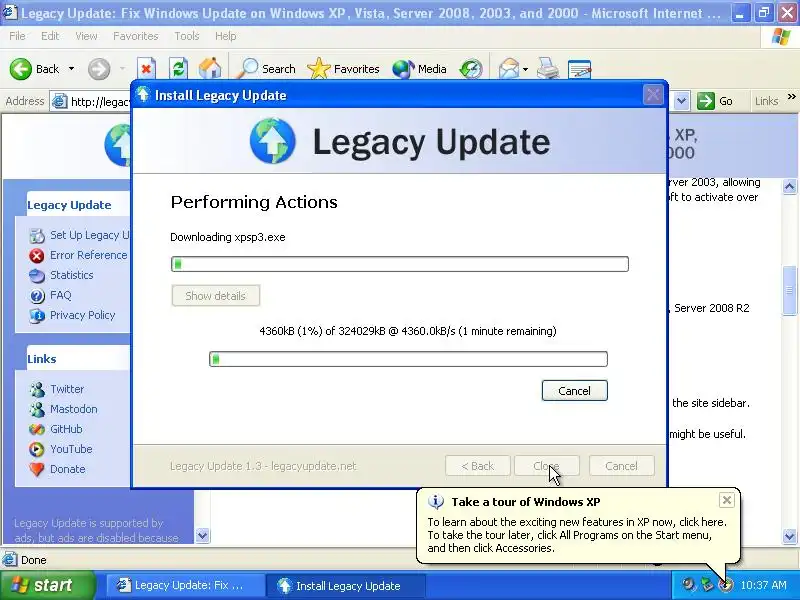This screenshot has width=800, height=600.
Task: Click the Install Legacy Update title bar icon
Action: click(x=143, y=94)
